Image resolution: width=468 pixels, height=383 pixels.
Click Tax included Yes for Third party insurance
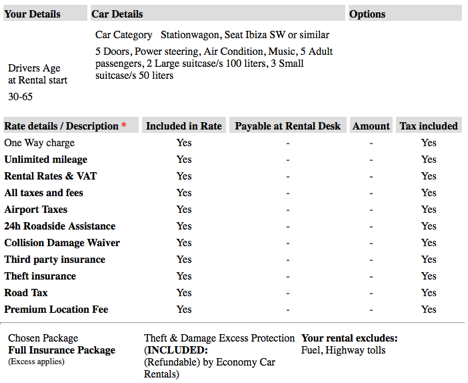[429, 259]
